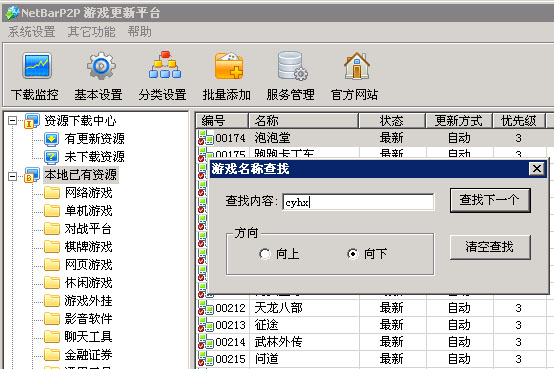
Task: Click the 00215 number cell
Action: click(x=230, y=359)
